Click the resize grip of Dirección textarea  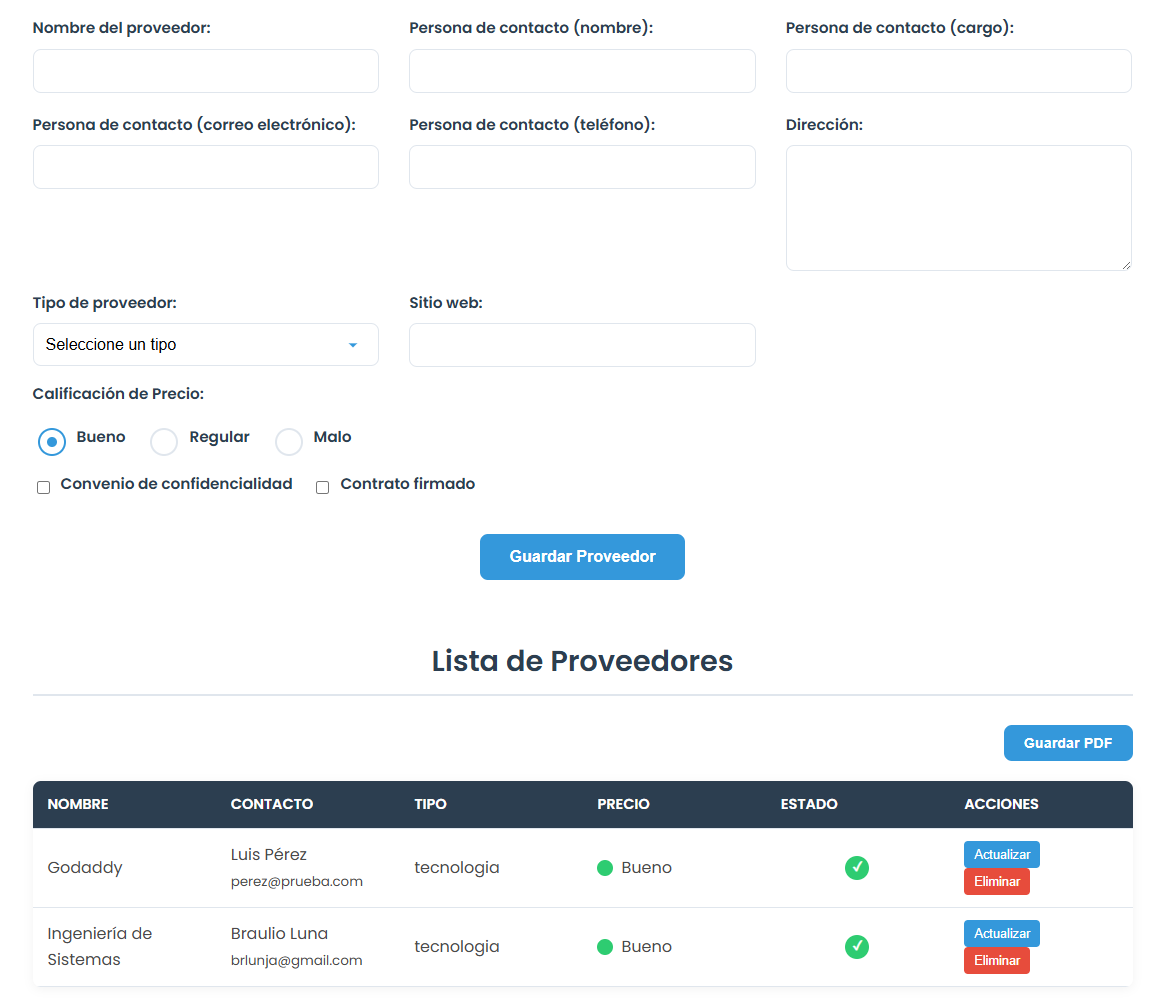(x=1126, y=265)
